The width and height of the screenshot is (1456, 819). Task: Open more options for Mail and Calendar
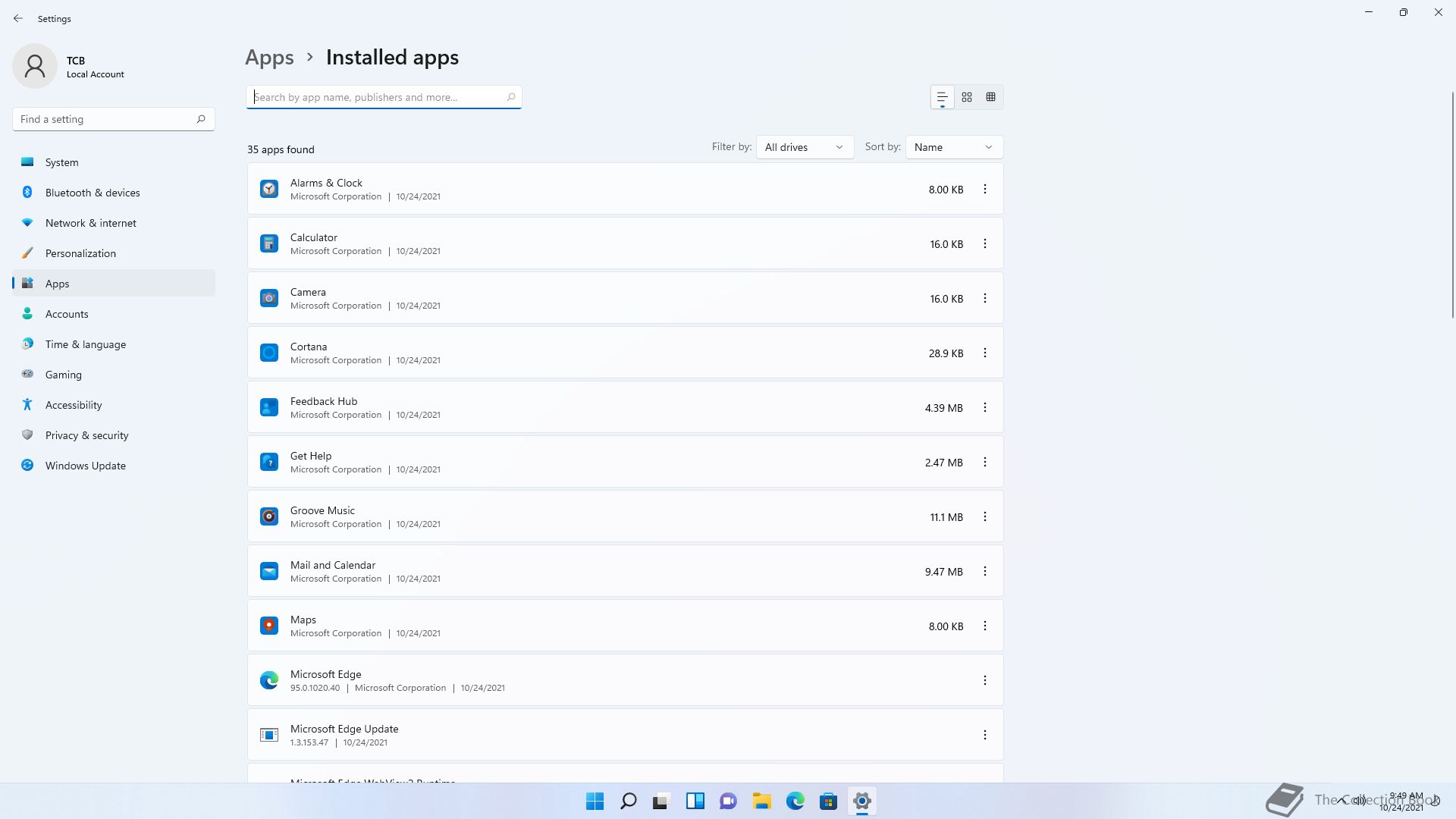(985, 571)
